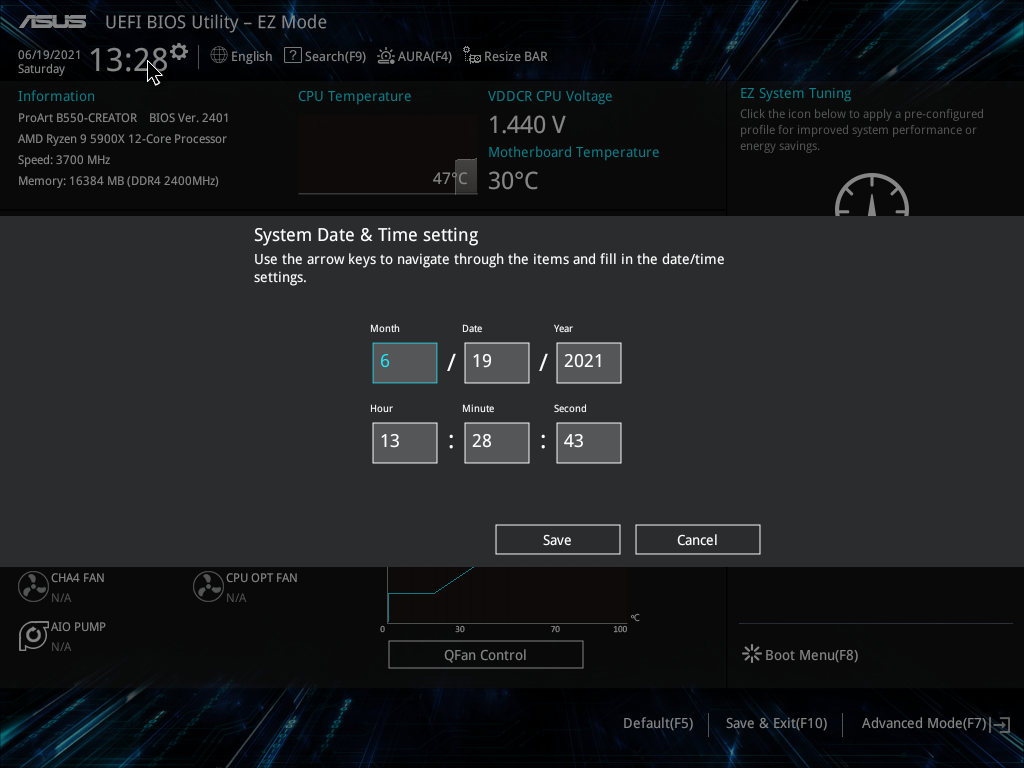Open the English language selector
The height and width of the screenshot is (768, 1024).
pyautogui.click(x=241, y=56)
